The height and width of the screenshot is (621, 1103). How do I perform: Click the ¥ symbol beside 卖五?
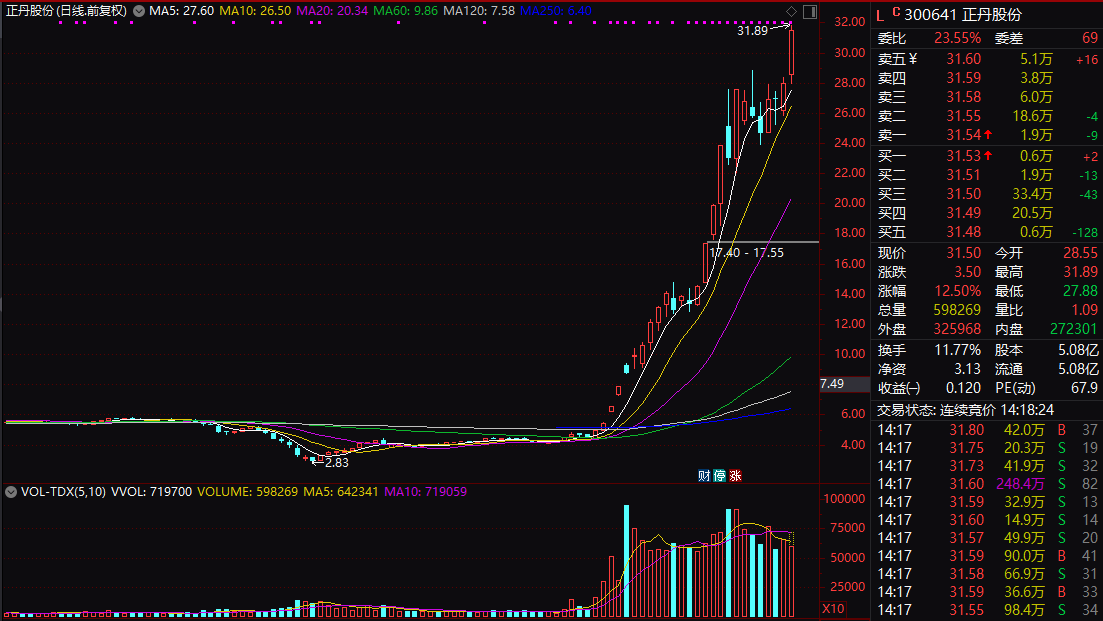point(912,59)
